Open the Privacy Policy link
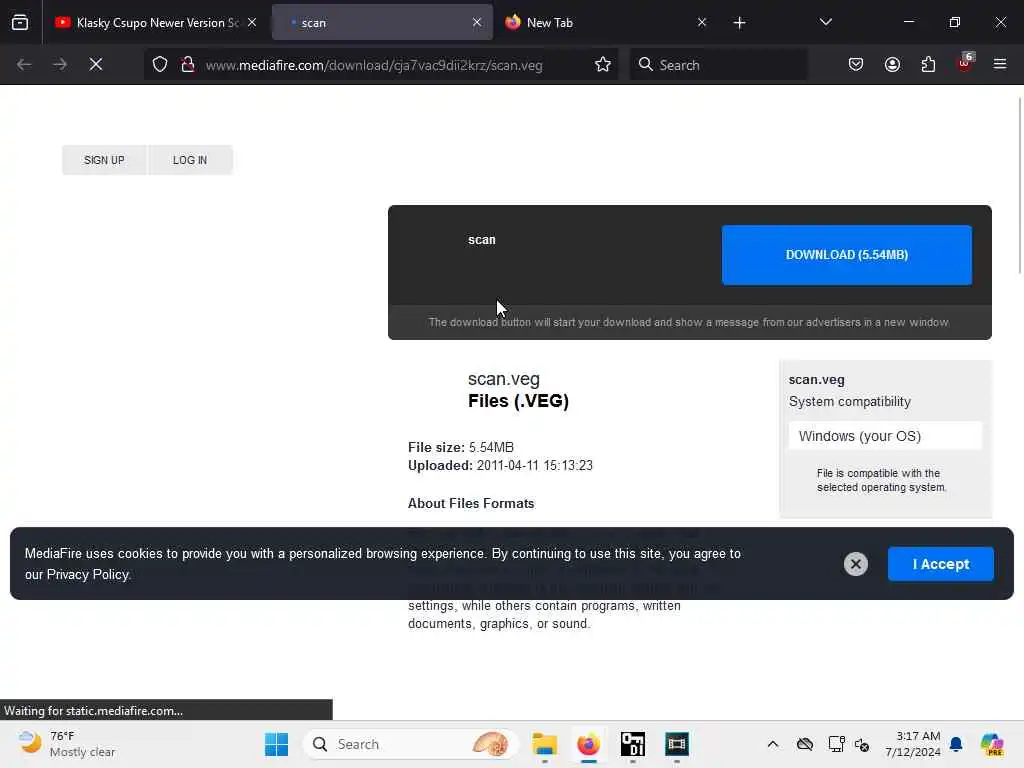Screen dimensions: 1024x768 click(88, 575)
